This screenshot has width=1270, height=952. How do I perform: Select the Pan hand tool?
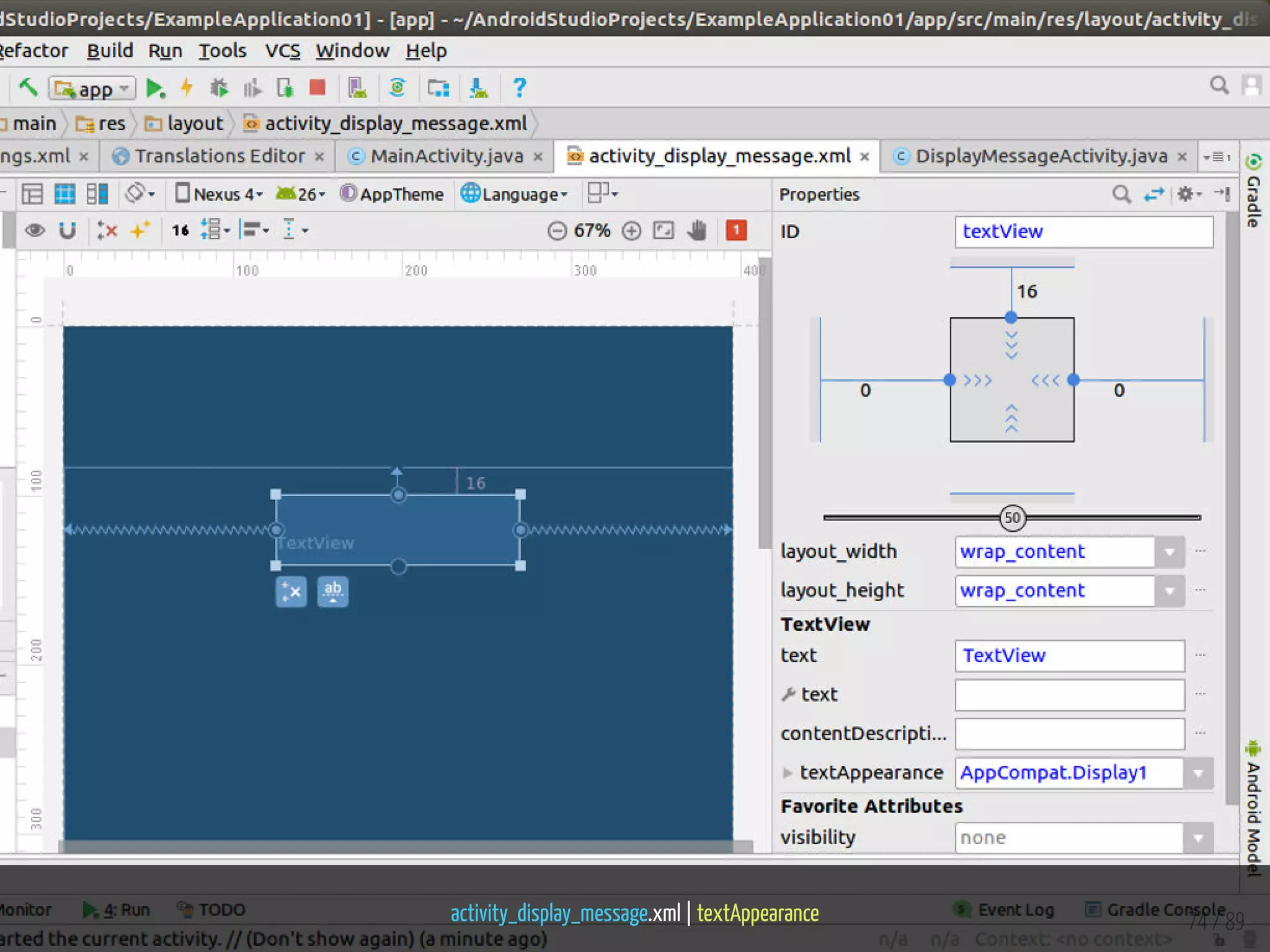coord(697,231)
